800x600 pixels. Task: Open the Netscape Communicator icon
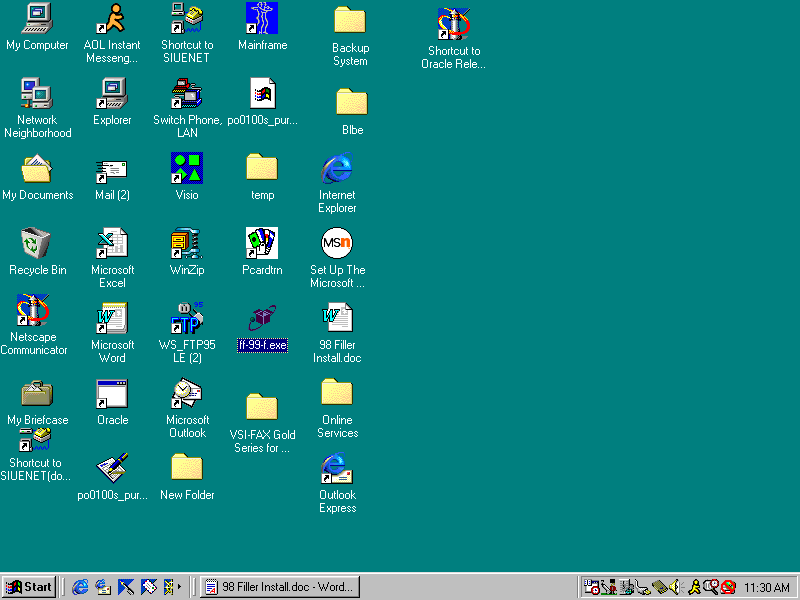coord(34,311)
